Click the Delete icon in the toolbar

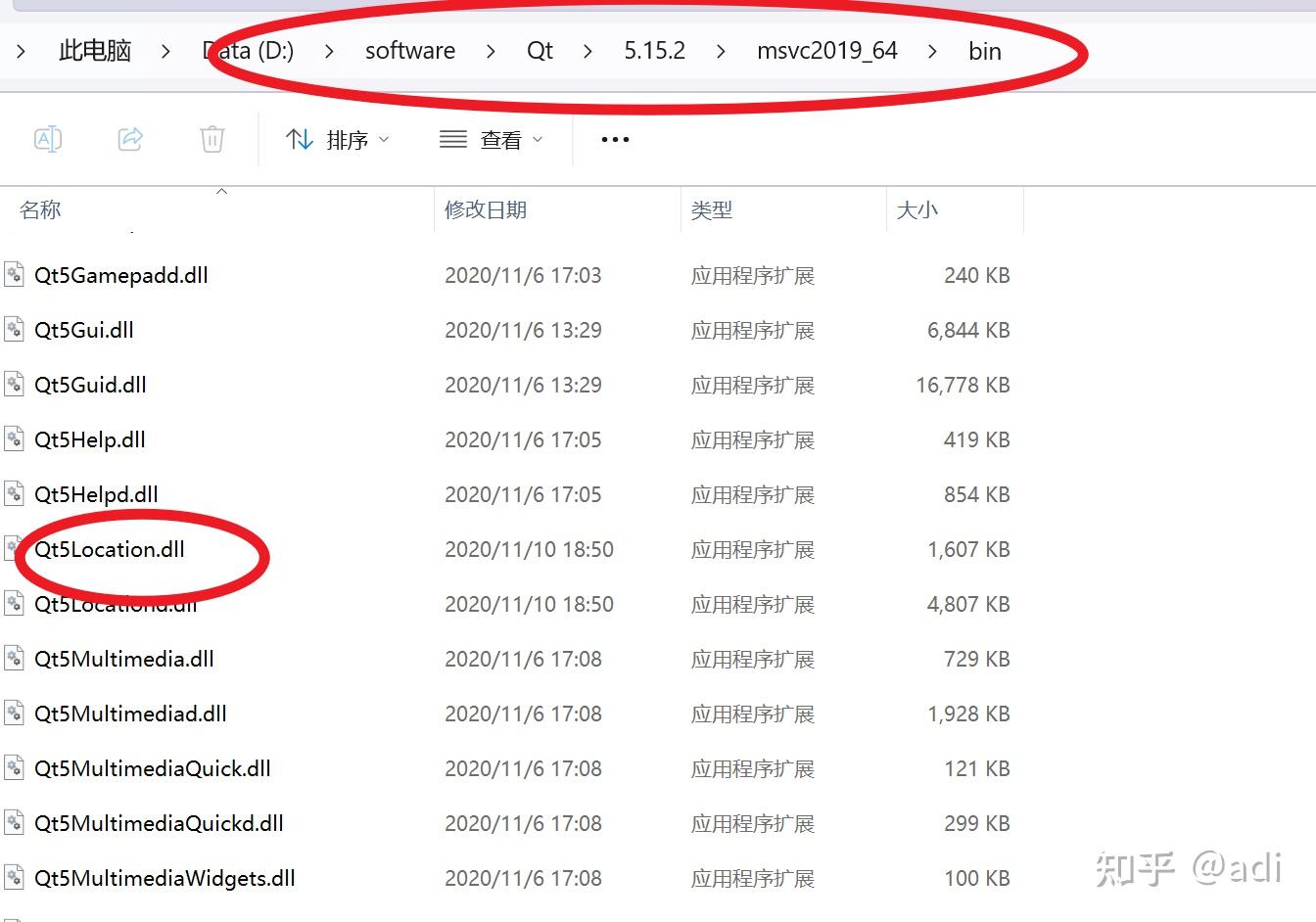[212, 139]
